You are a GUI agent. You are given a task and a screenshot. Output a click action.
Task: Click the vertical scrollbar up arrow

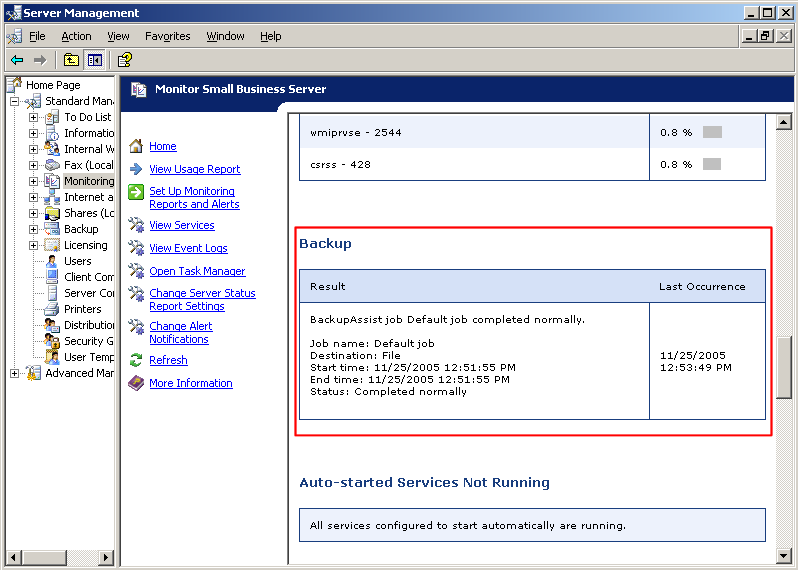coord(784,122)
